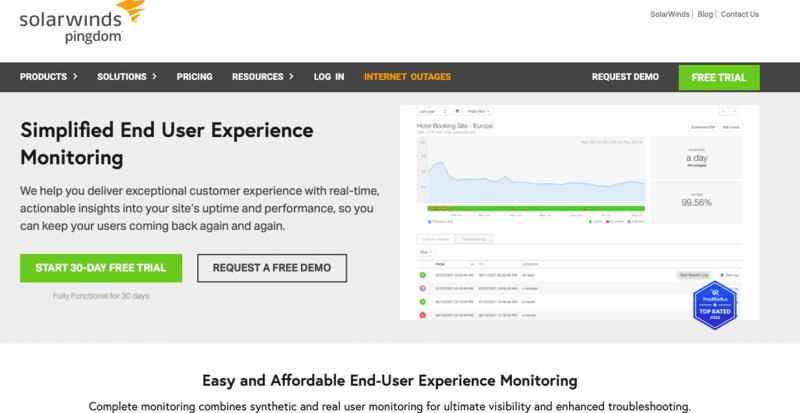800x413 pixels.
Task: Open the SolarWinds link at top
Action: [669, 14]
